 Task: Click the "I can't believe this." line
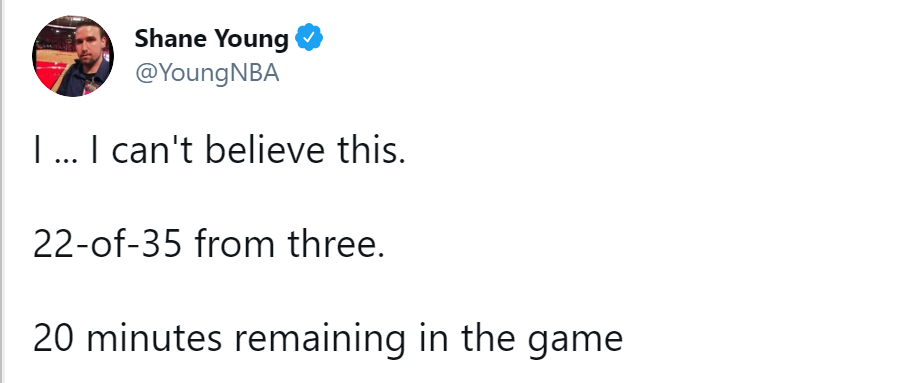point(219,150)
